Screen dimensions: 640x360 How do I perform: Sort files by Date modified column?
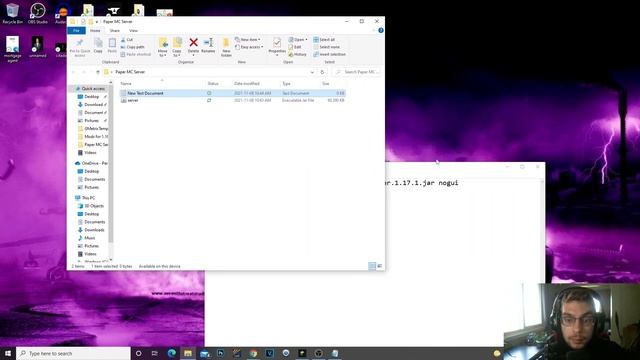coord(247,83)
